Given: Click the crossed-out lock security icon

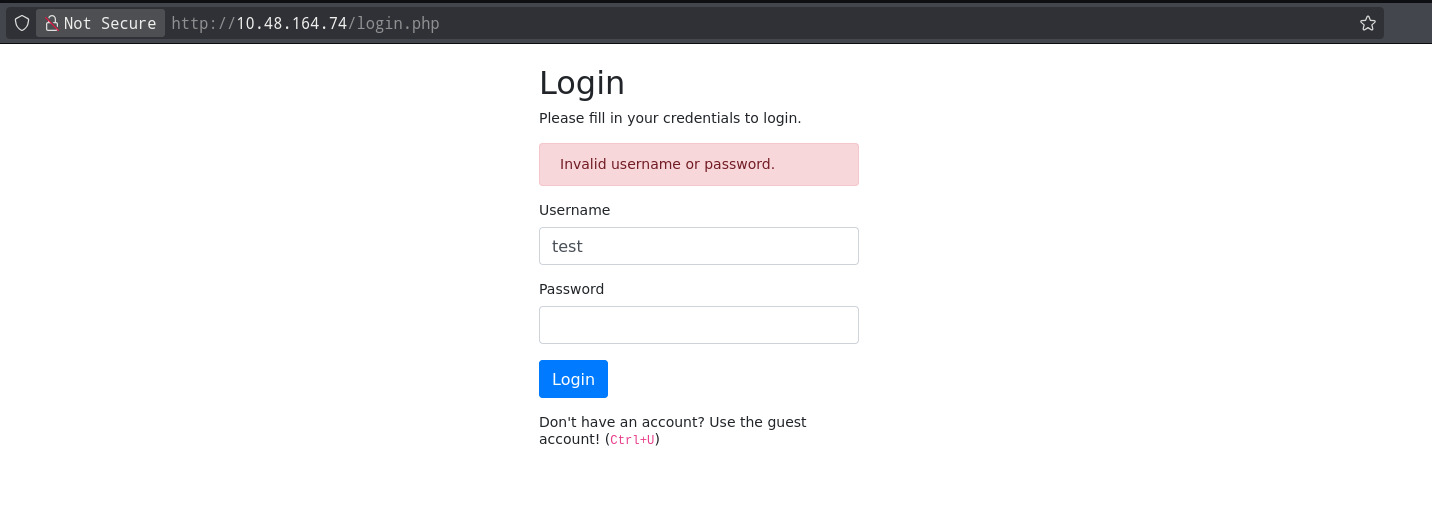Looking at the screenshot, I should (51, 23).
